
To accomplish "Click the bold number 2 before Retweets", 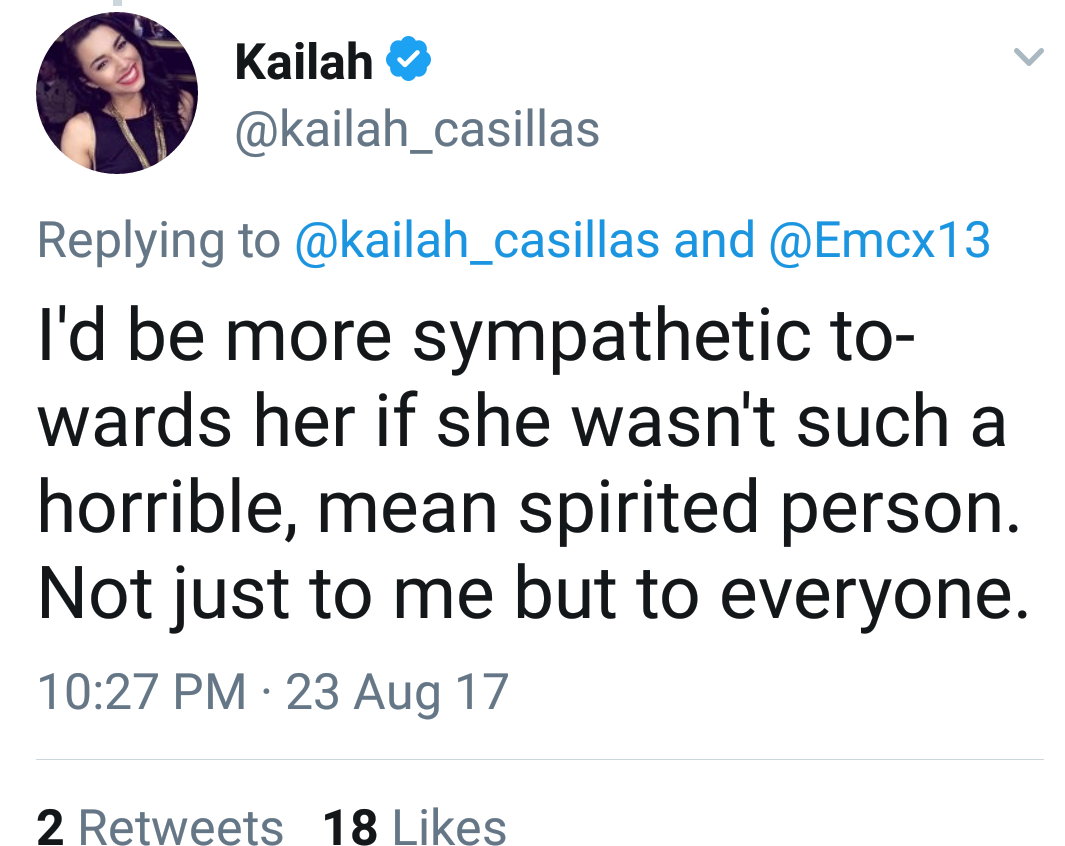I will point(50,827).
